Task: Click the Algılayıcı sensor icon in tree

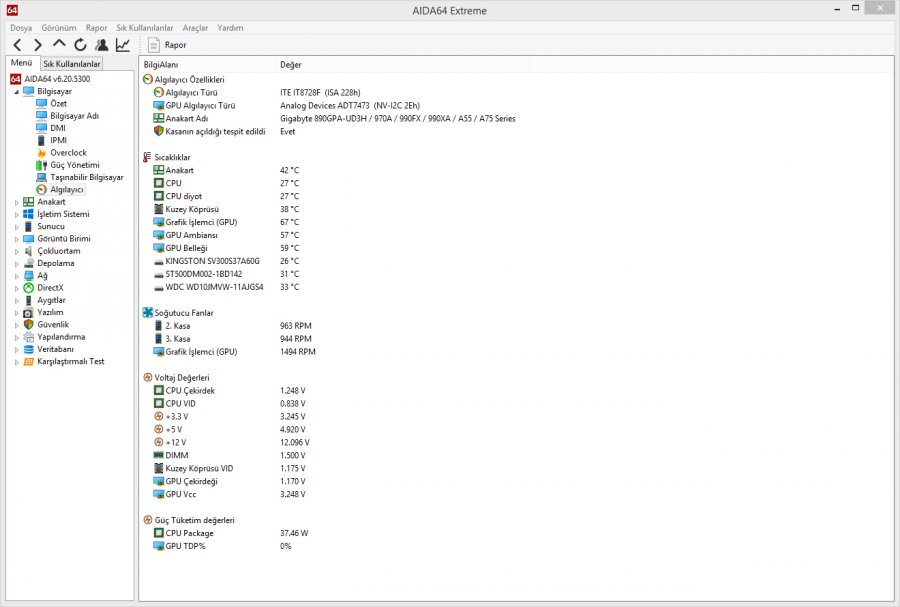Action: click(41, 189)
